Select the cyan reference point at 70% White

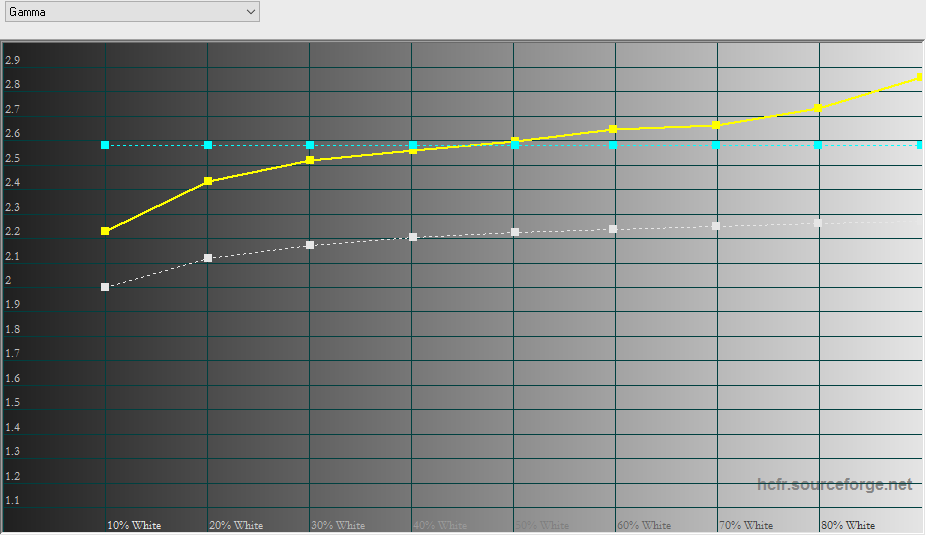716,145
